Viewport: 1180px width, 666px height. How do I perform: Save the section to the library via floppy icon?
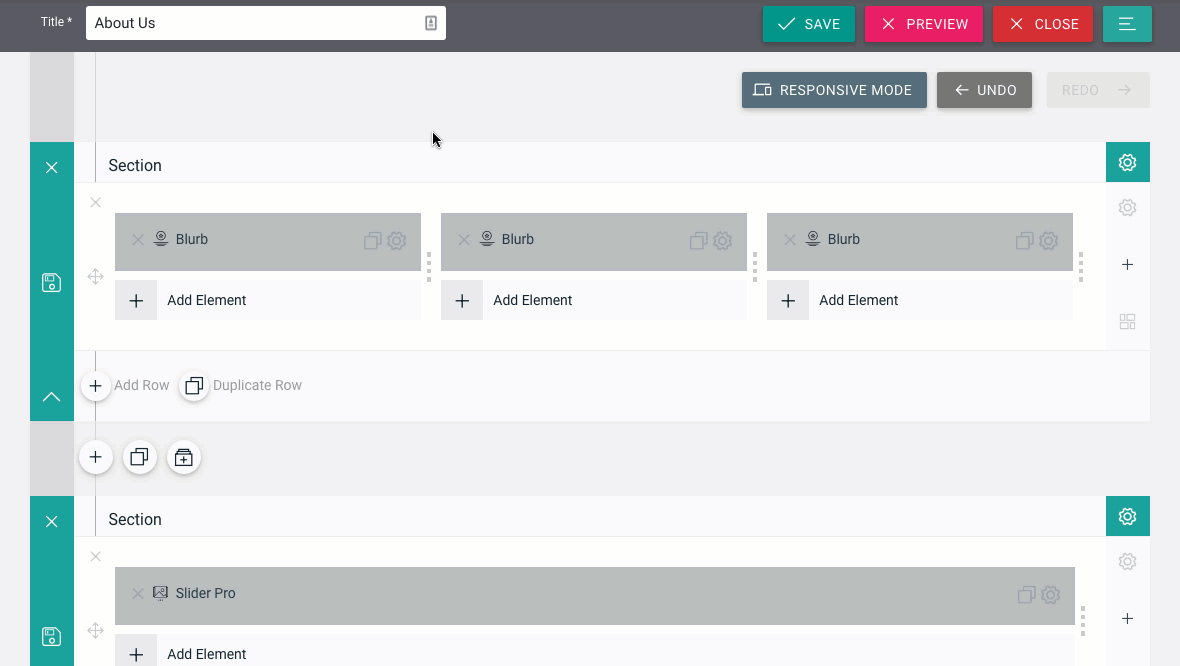click(x=51, y=283)
